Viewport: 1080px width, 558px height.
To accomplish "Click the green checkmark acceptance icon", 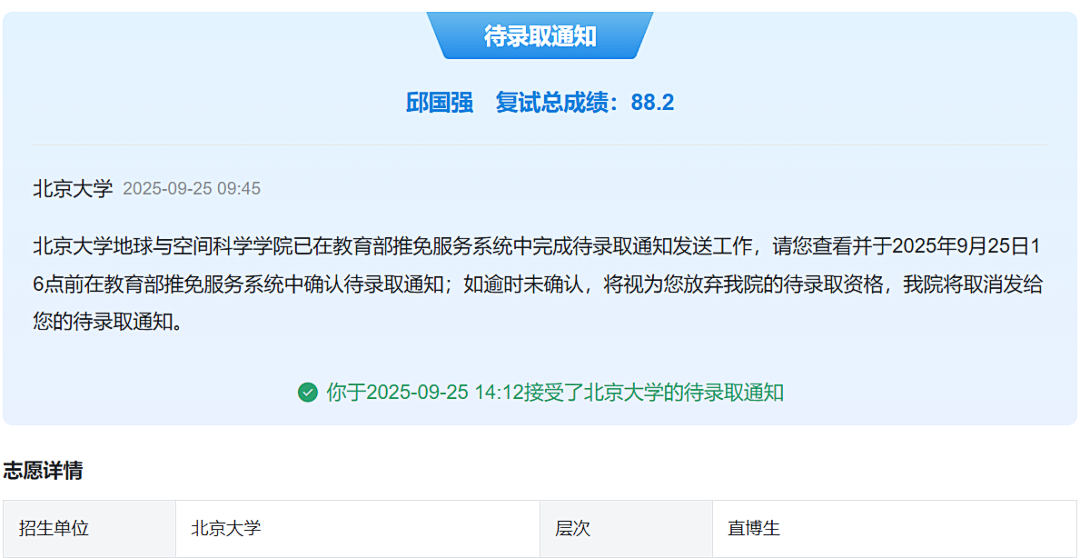I will pyautogui.click(x=308, y=392).
